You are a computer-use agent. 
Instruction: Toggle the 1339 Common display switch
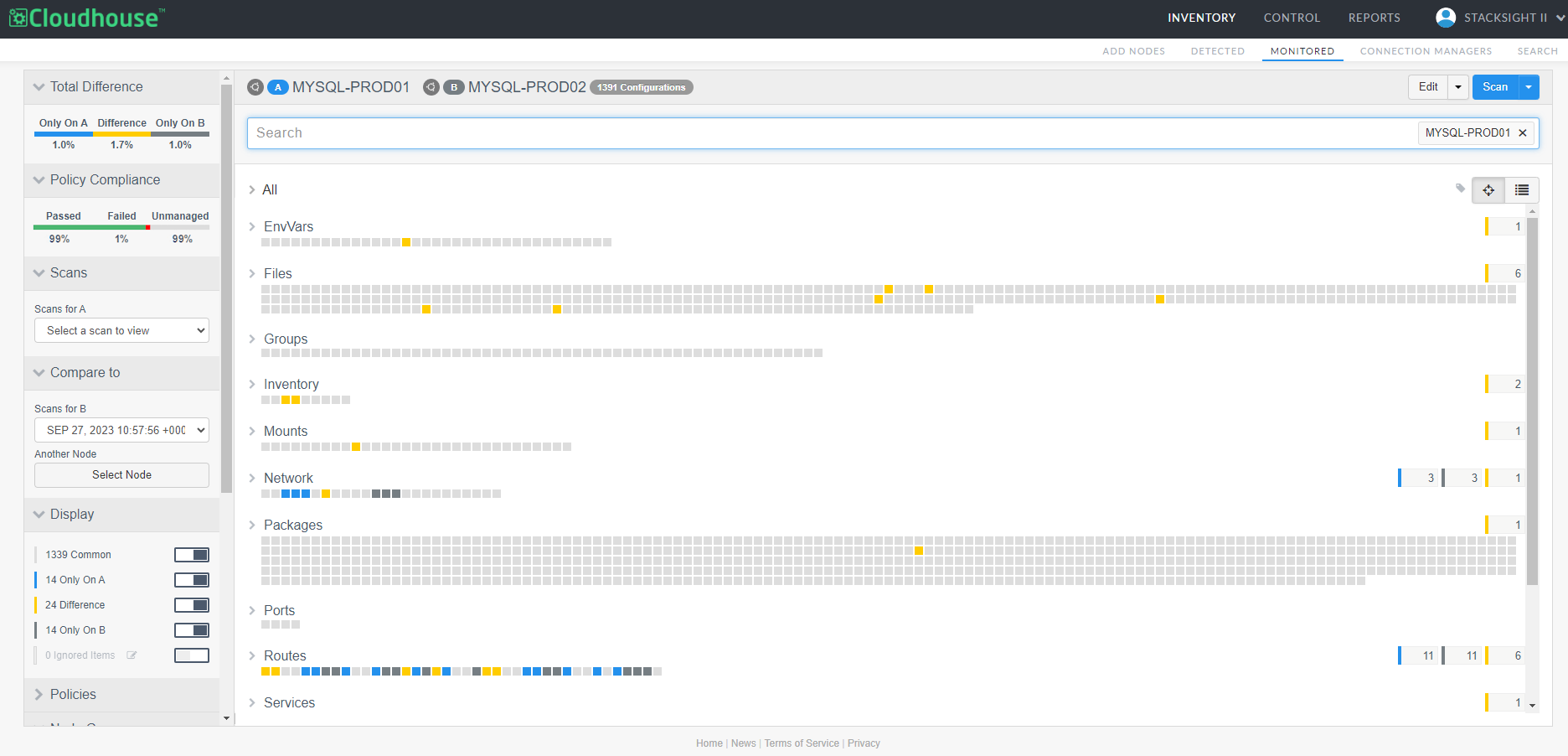pos(192,555)
